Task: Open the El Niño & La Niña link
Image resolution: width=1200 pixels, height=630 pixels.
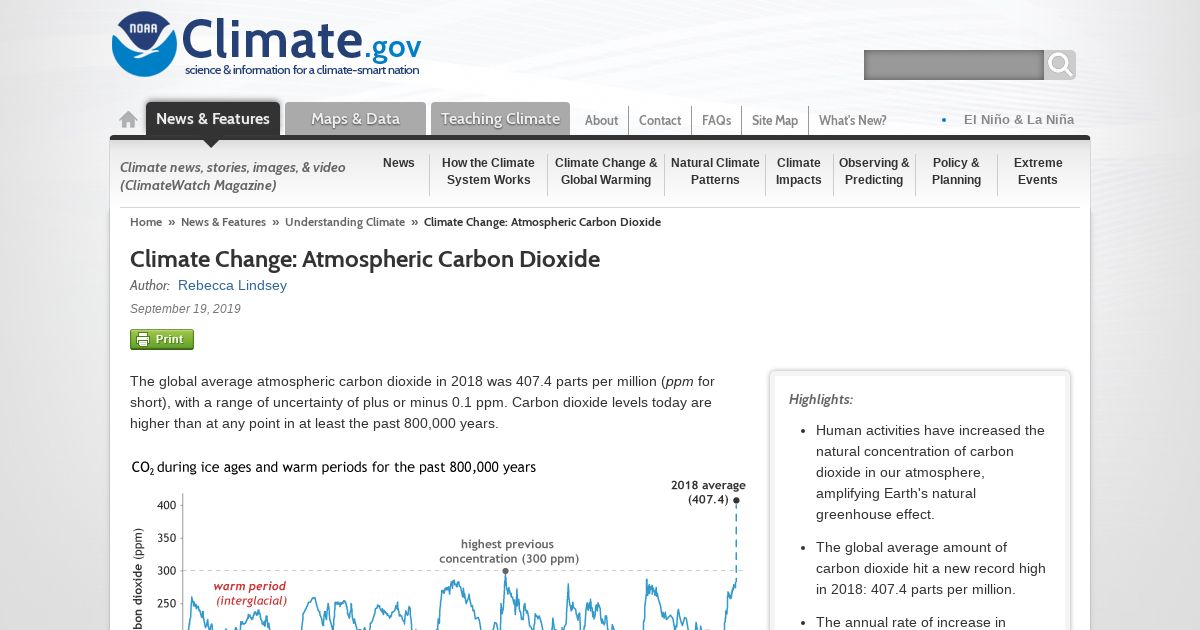Action: click(1019, 120)
